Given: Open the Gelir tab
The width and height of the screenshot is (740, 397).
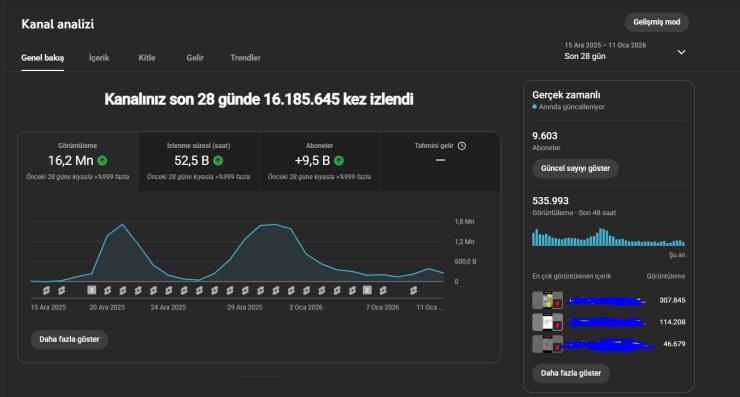Looking at the screenshot, I should pyautogui.click(x=195, y=58).
